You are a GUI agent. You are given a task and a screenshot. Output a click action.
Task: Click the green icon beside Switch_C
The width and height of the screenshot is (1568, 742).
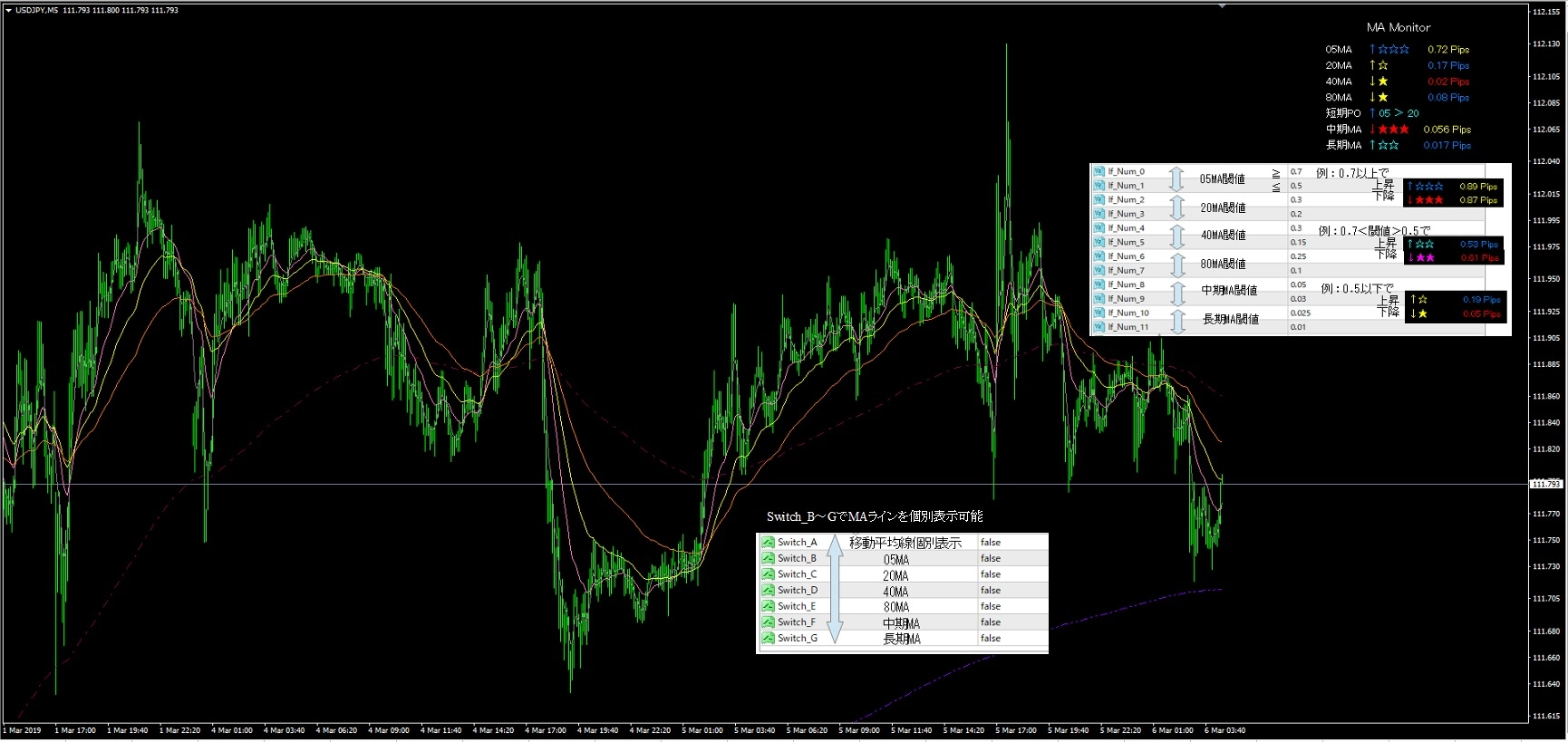click(x=769, y=574)
